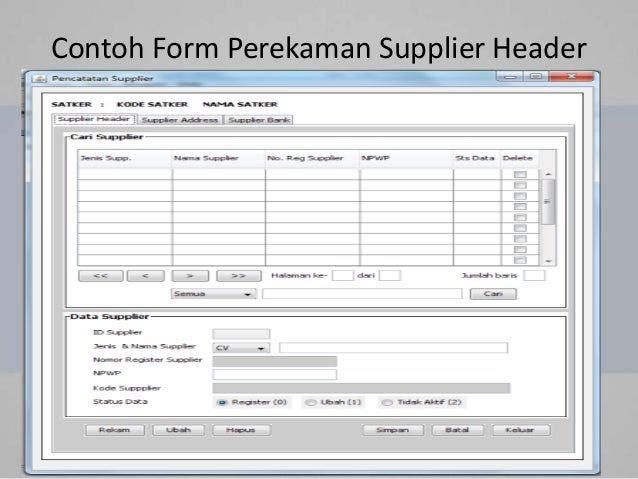Tick the Delete checkbox in the eighth row

520,249
